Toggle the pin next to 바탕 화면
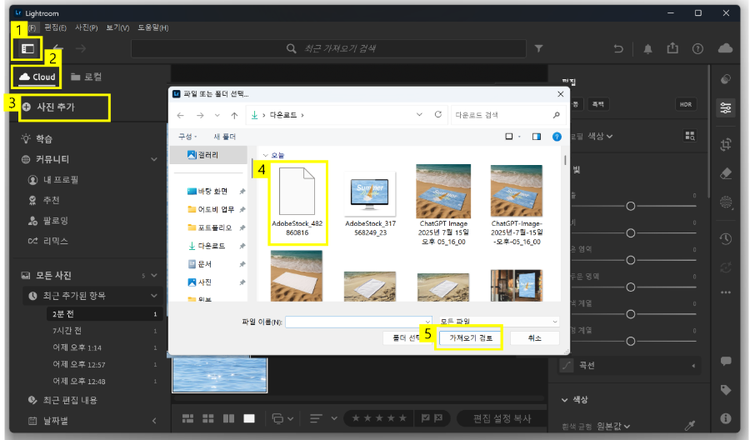The height and width of the screenshot is (440, 750). tap(242, 191)
